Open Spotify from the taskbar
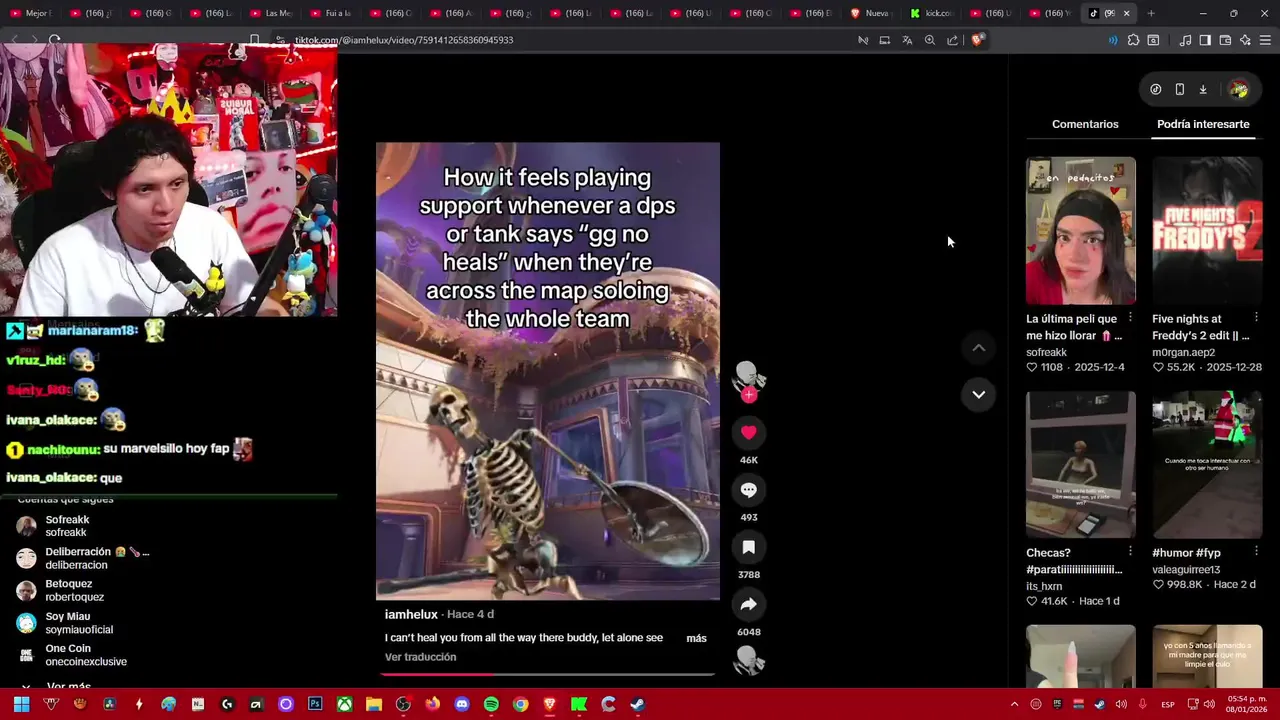Image resolution: width=1280 pixels, height=720 pixels. click(x=491, y=704)
